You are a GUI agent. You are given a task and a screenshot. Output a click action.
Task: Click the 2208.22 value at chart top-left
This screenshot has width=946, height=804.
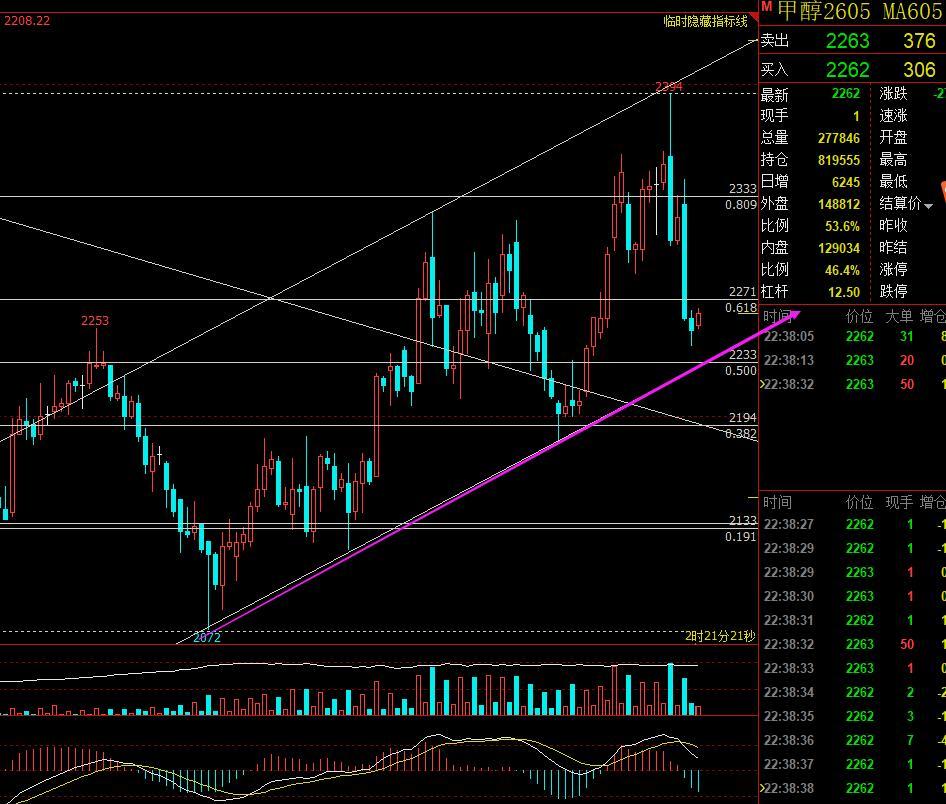click(27, 21)
